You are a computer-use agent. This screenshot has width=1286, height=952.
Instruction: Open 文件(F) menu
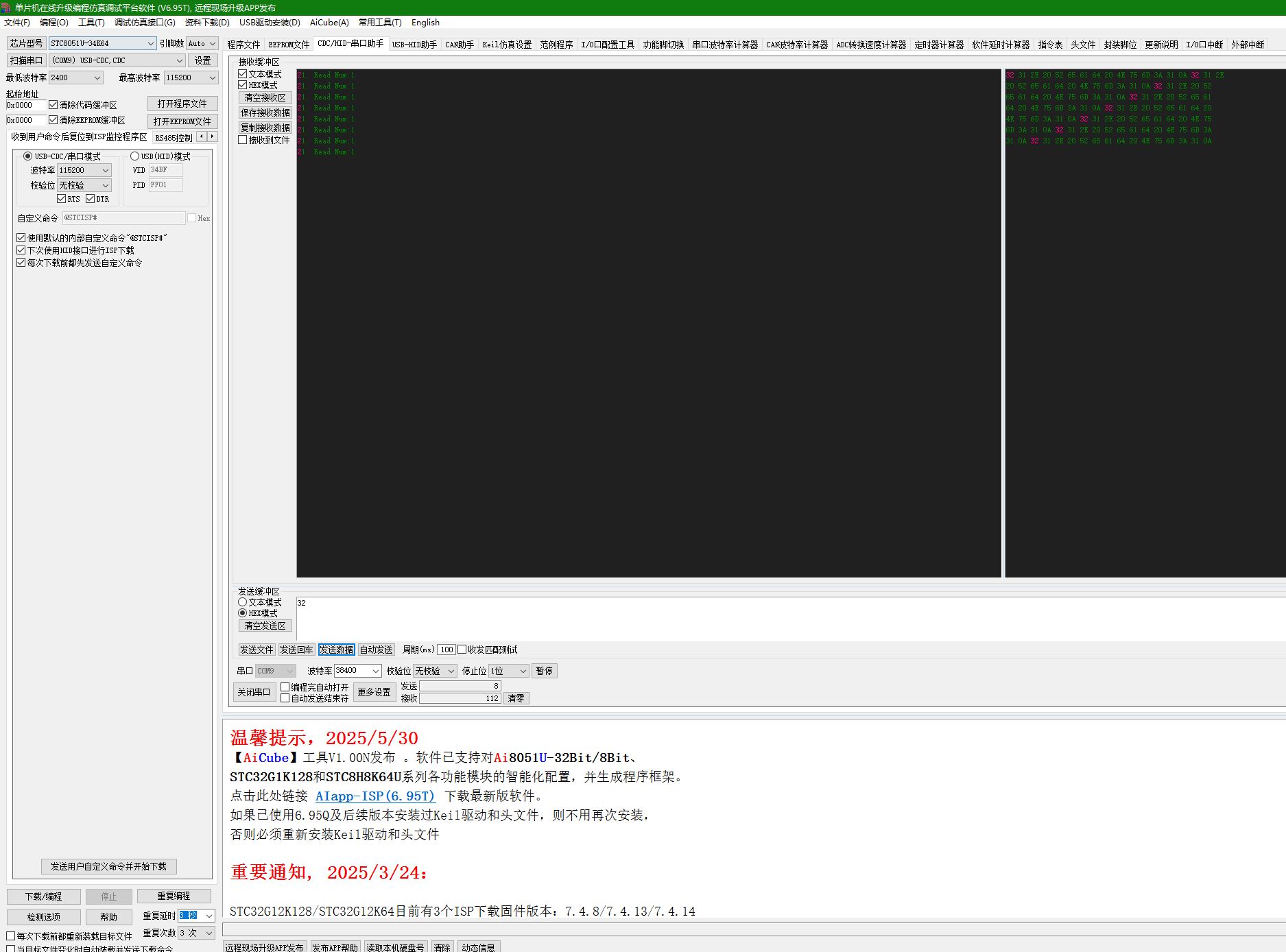(17, 23)
